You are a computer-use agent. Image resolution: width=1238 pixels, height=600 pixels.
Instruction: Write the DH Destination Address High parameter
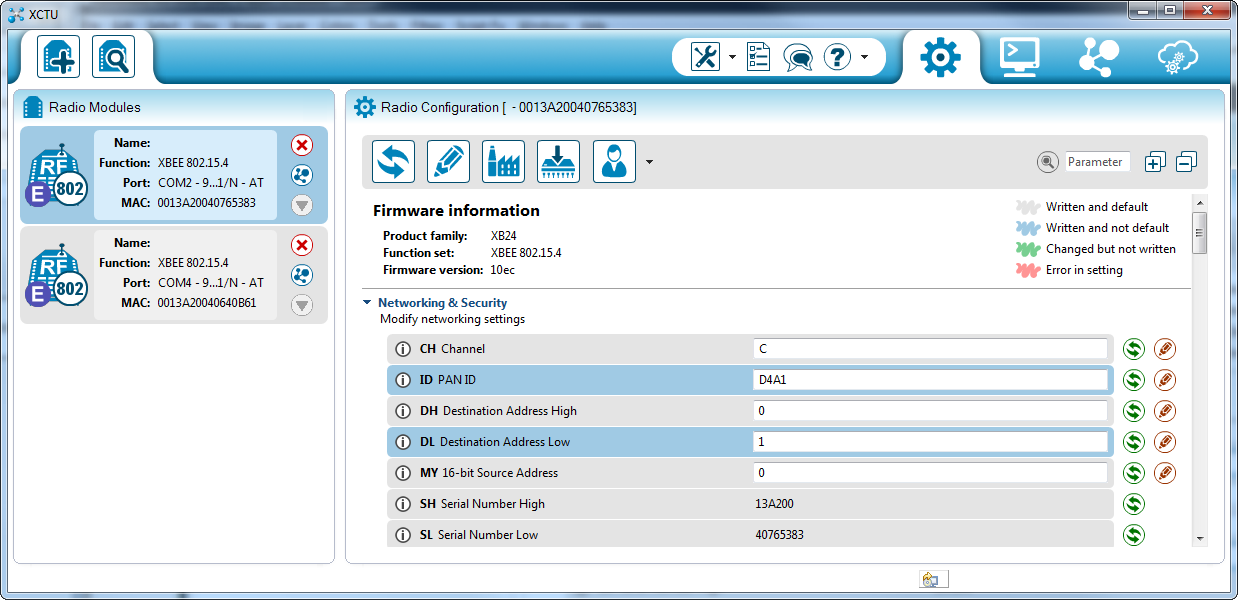1165,411
